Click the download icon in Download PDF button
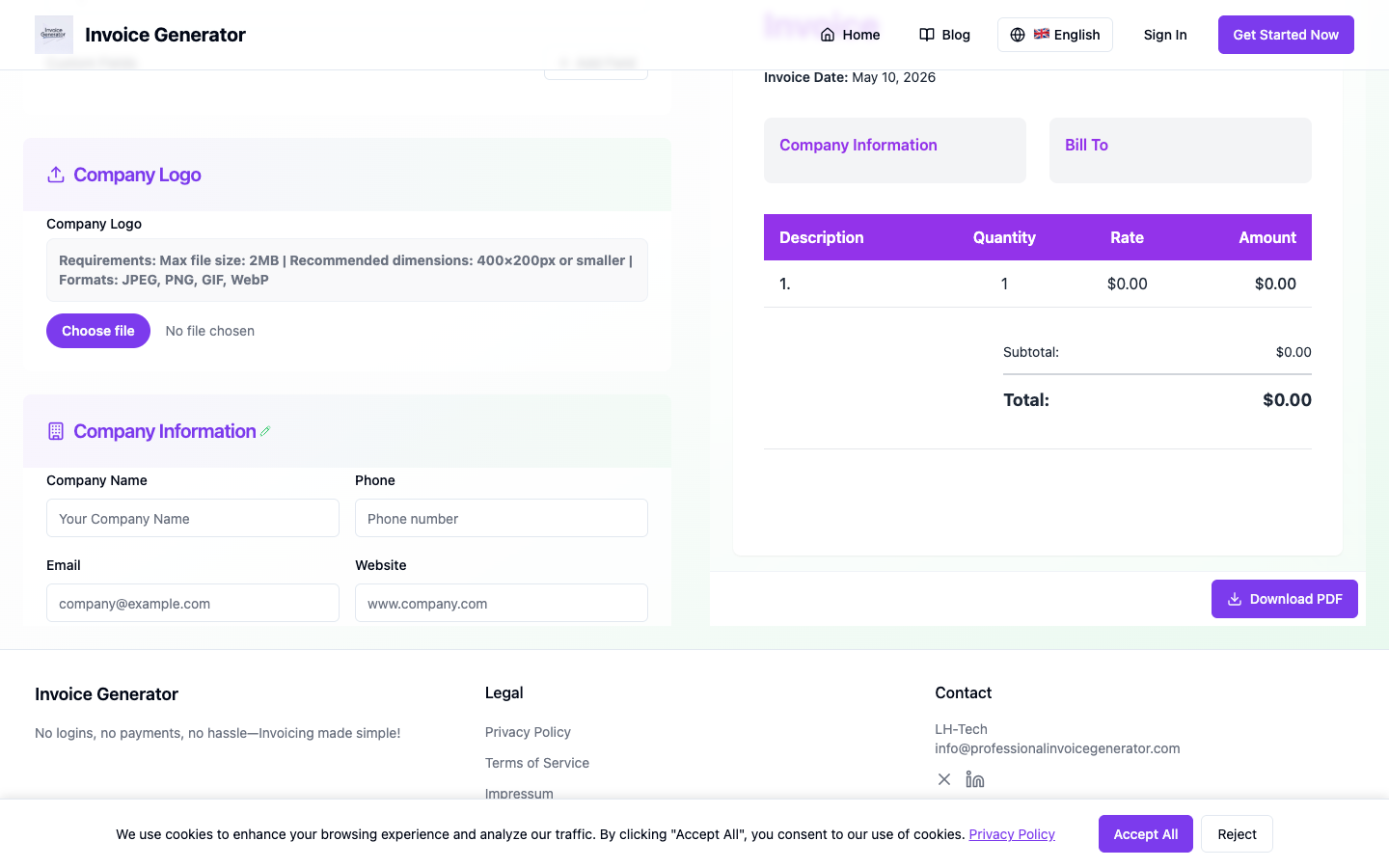This screenshot has width=1389, height=868. (1235, 599)
